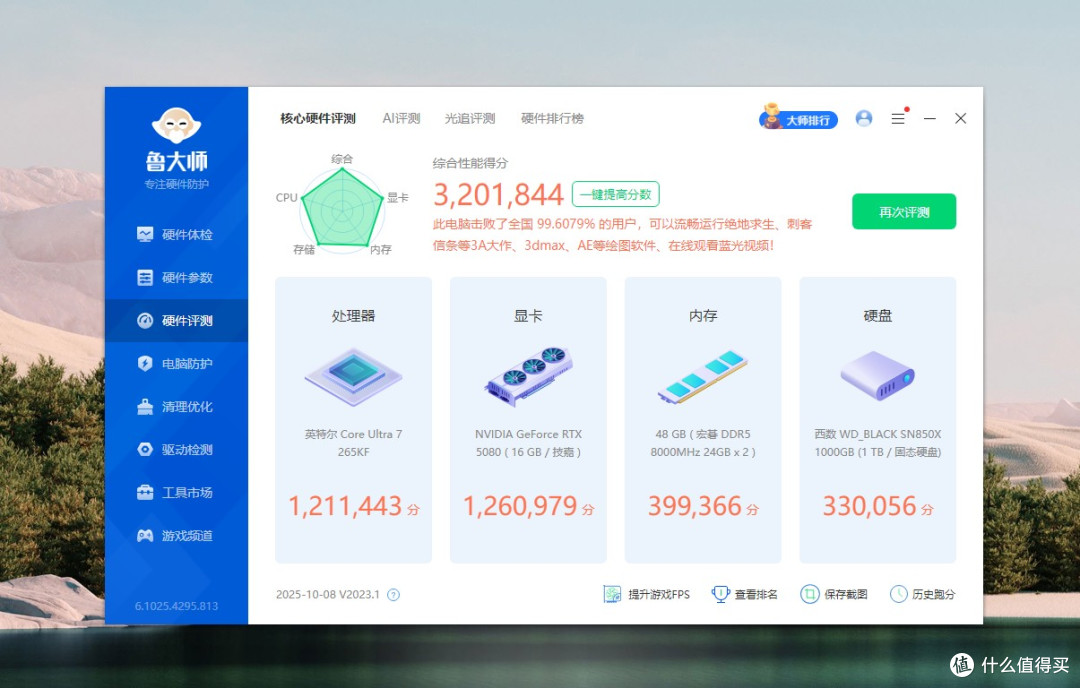Click the 一键提高分数 button
The height and width of the screenshot is (688, 1080).
(x=616, y=194)
